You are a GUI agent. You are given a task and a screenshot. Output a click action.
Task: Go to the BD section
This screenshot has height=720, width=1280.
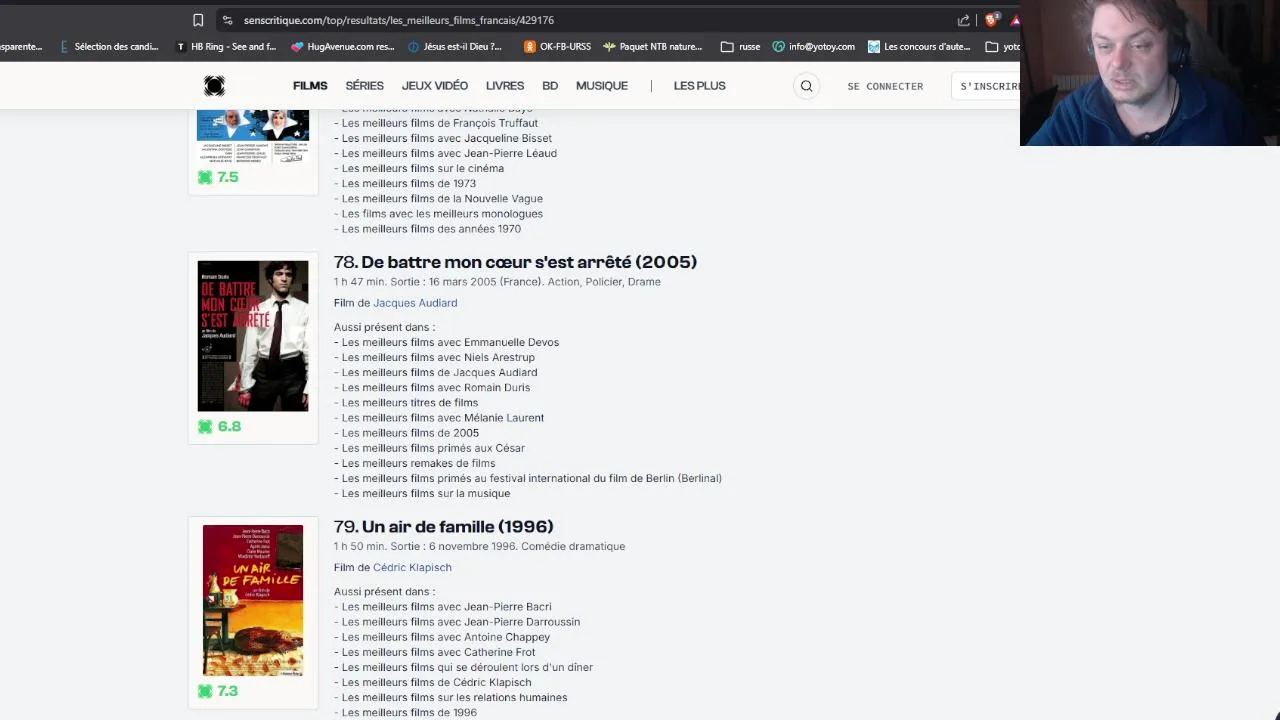(x=550, y=86)
